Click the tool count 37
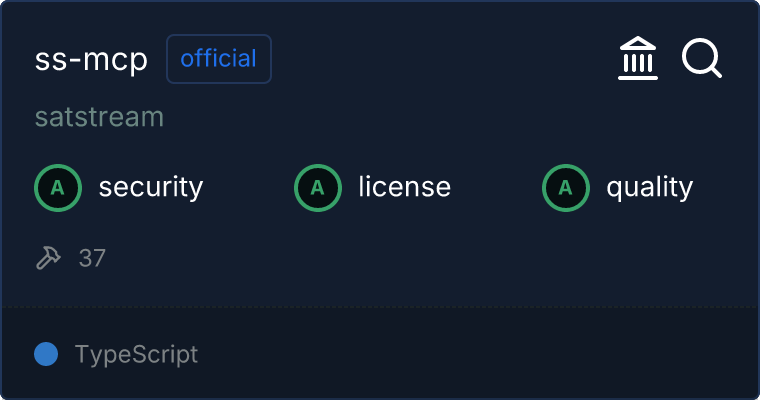 (x=92, y=258)
